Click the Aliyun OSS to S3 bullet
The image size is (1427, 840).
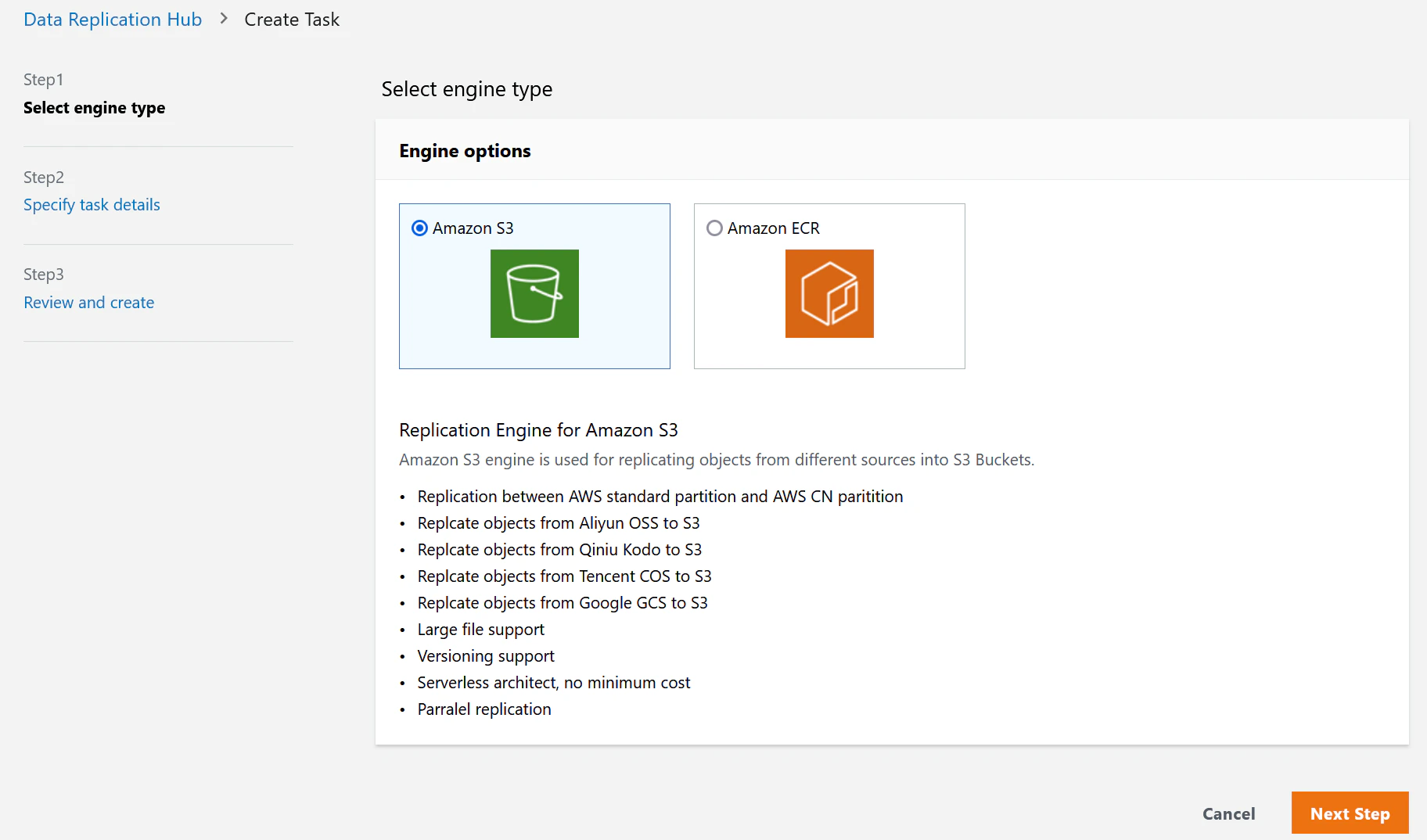point(559,523)
